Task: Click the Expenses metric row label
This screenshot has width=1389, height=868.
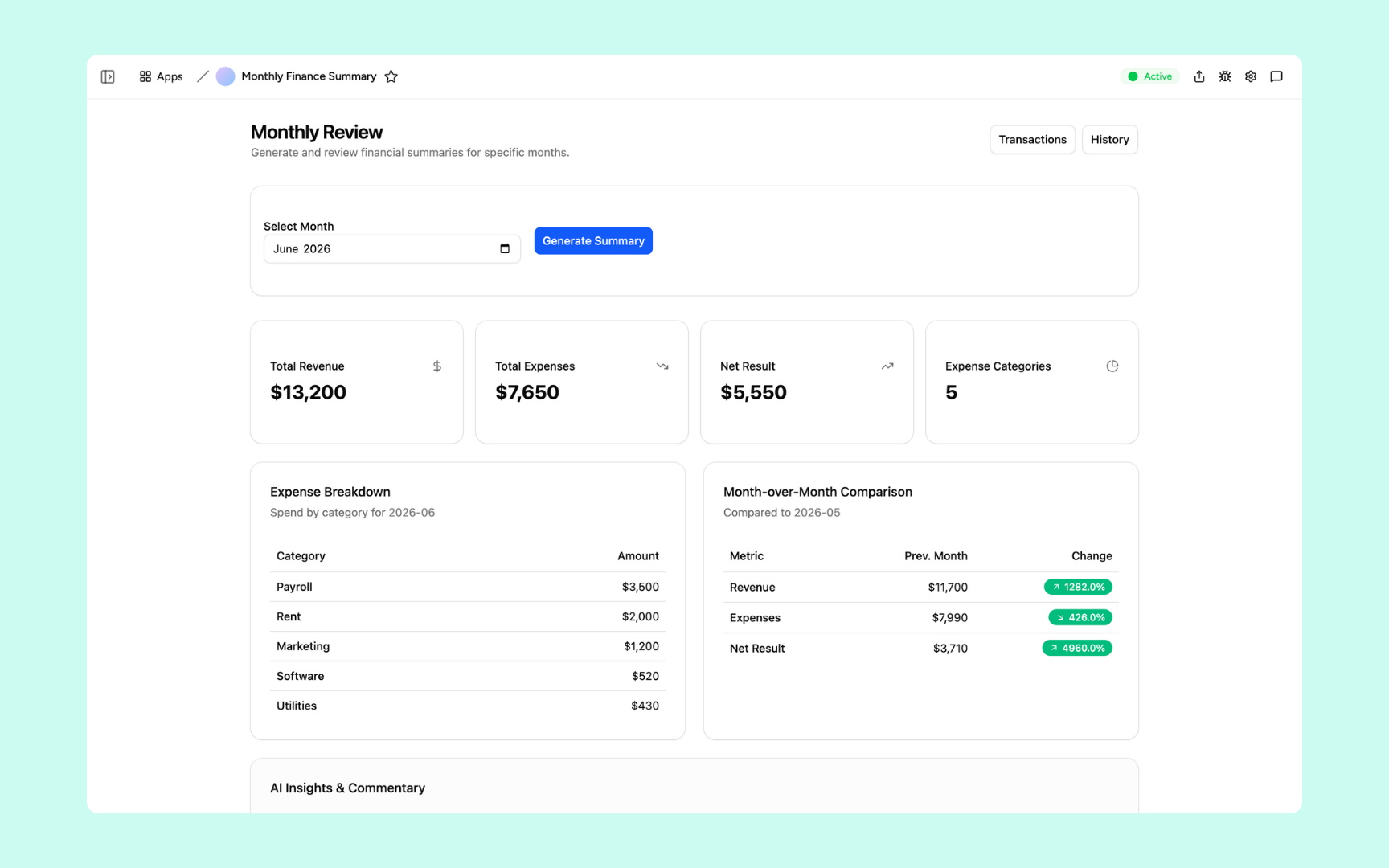Action: point(755,618)
